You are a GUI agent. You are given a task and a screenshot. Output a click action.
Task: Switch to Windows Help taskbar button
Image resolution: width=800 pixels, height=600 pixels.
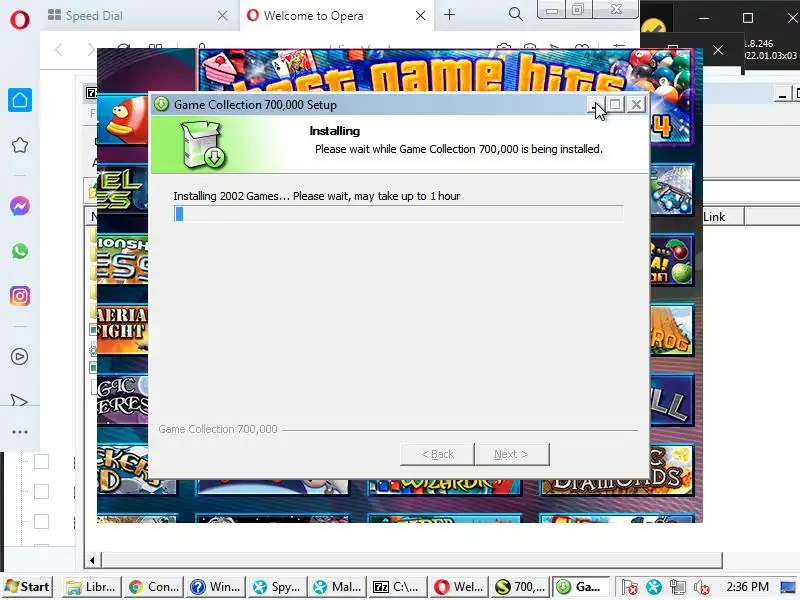(x=216, y=587)
